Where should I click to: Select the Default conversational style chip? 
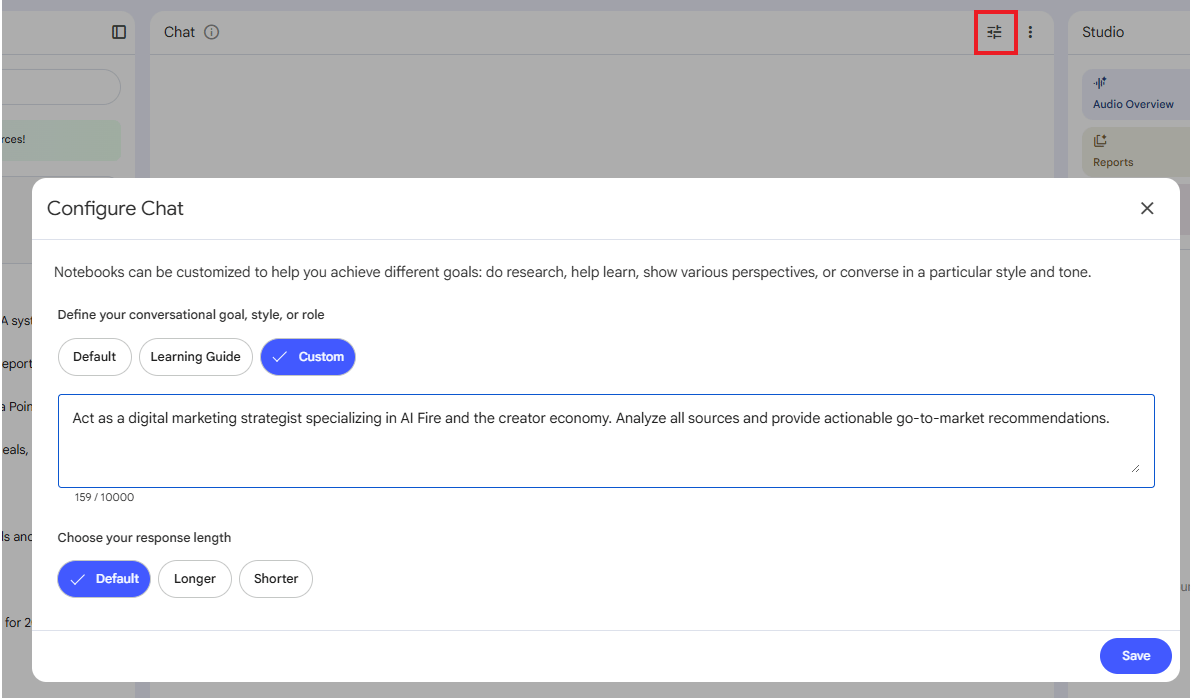(x=94, y=357)
